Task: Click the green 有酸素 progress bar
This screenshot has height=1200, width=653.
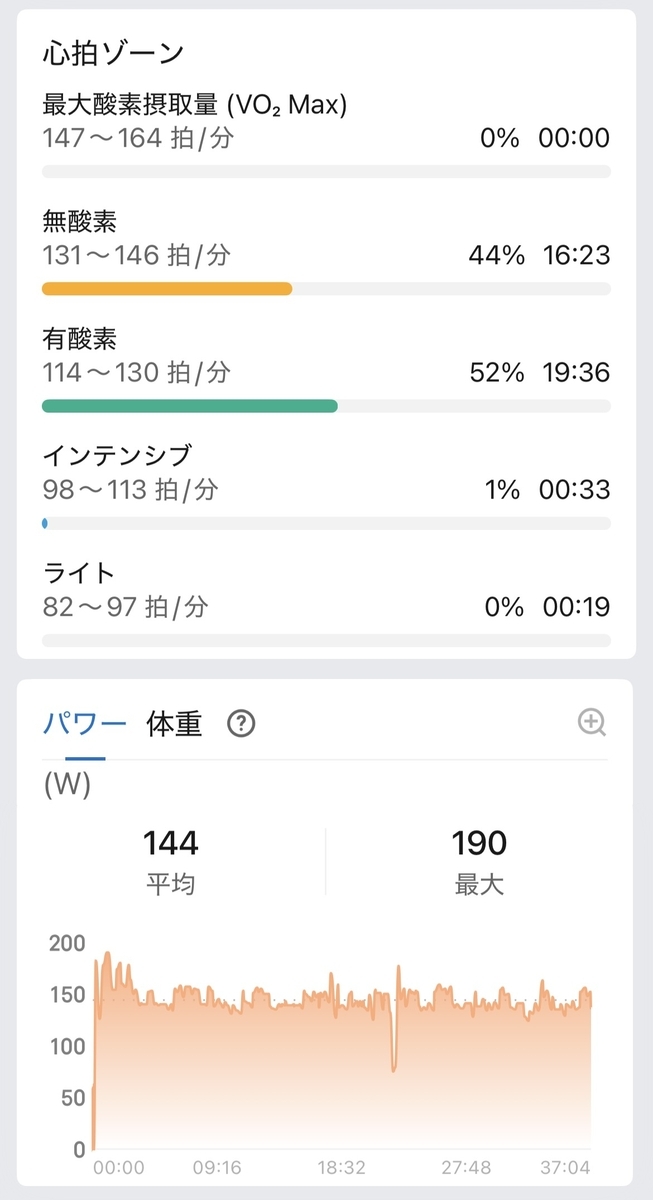Action: (190, 406)
